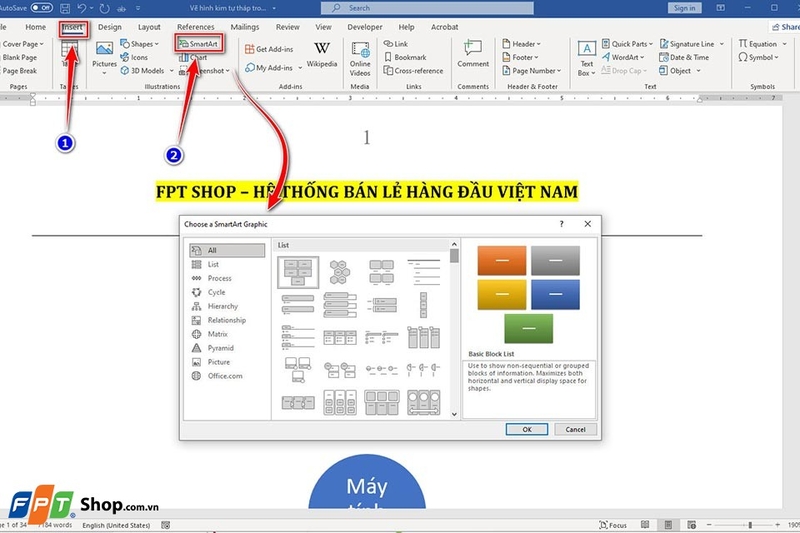Select the All category in SmartArt dialog
800x533 pixels.
tap(227, 250)
